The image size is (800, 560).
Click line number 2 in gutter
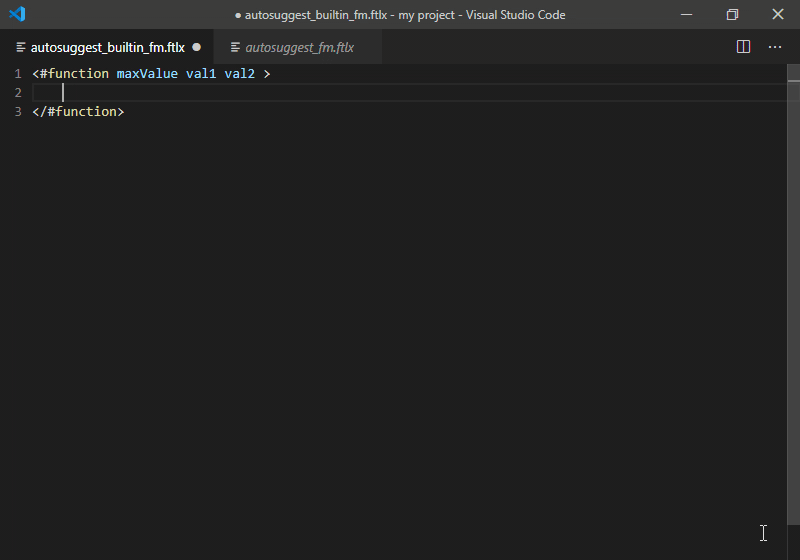click(18, 93)
